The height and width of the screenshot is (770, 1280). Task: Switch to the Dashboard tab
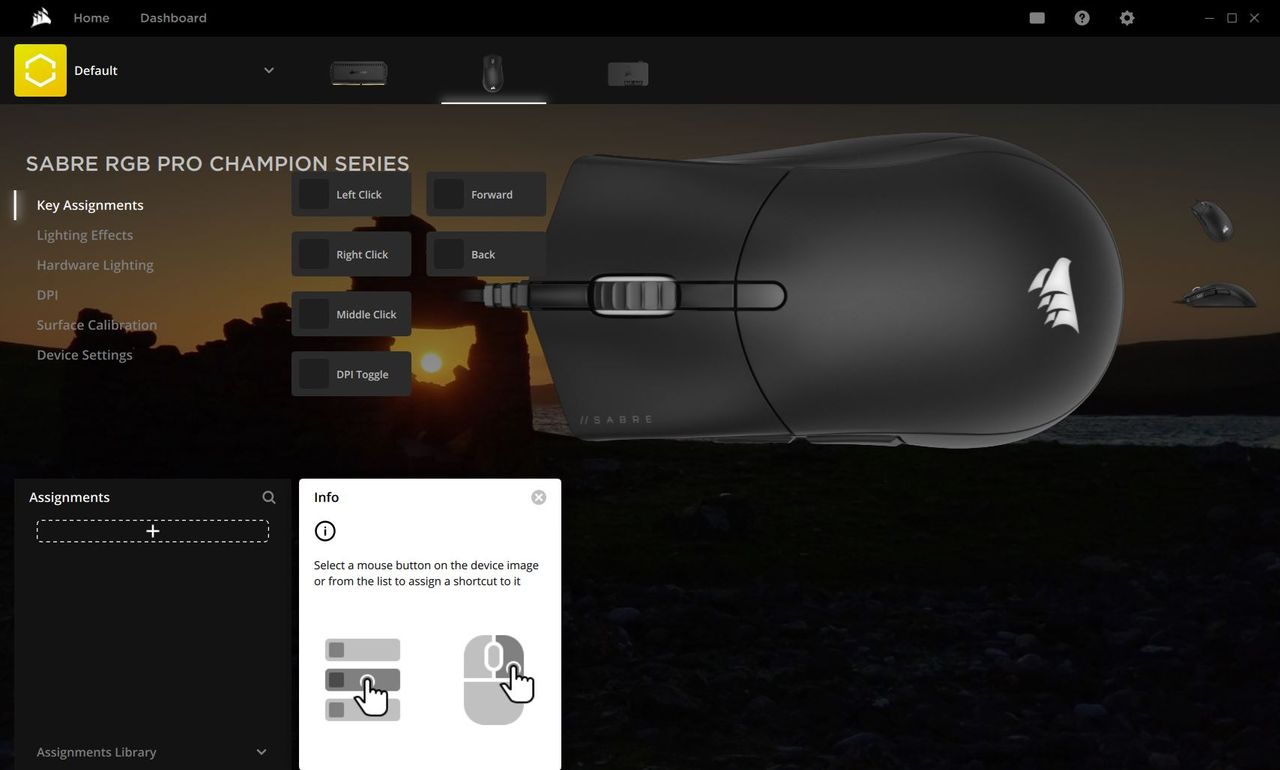(x=173, y=18)
